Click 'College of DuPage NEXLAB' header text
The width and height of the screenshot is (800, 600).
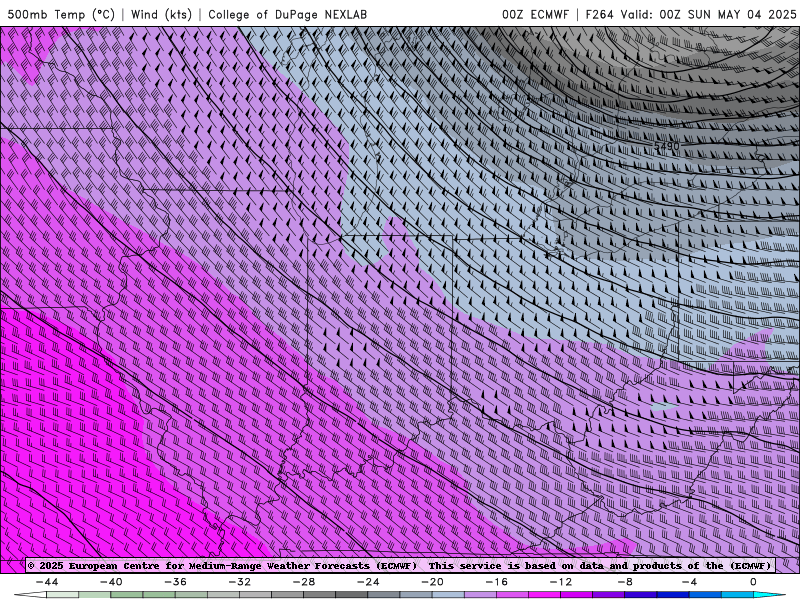pyautogui.click(x=287, y=14)
